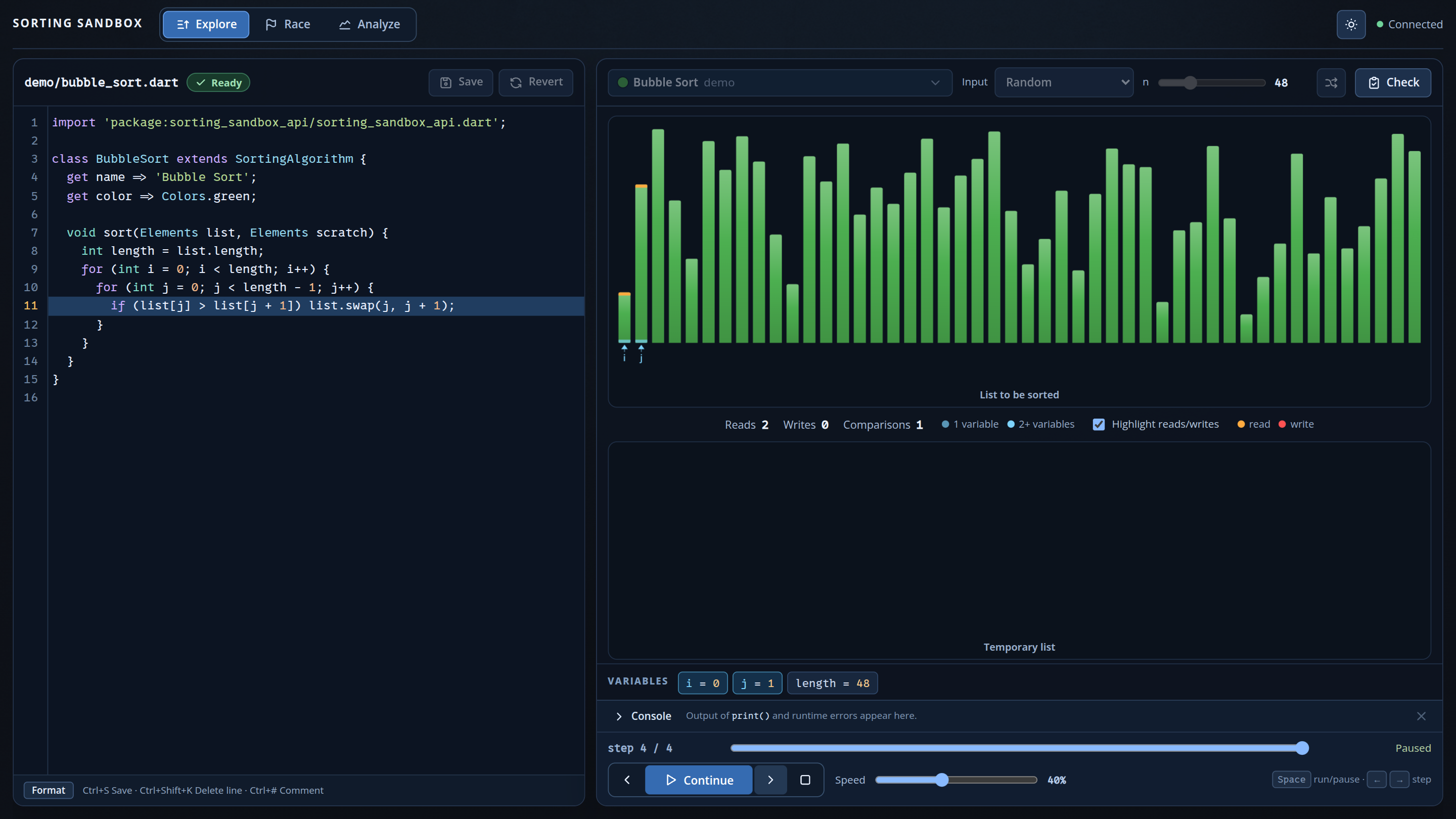The height and width of the screenshot is (819, 1456).
Task: Click the square stop button
Action: [x=805, y=780]
